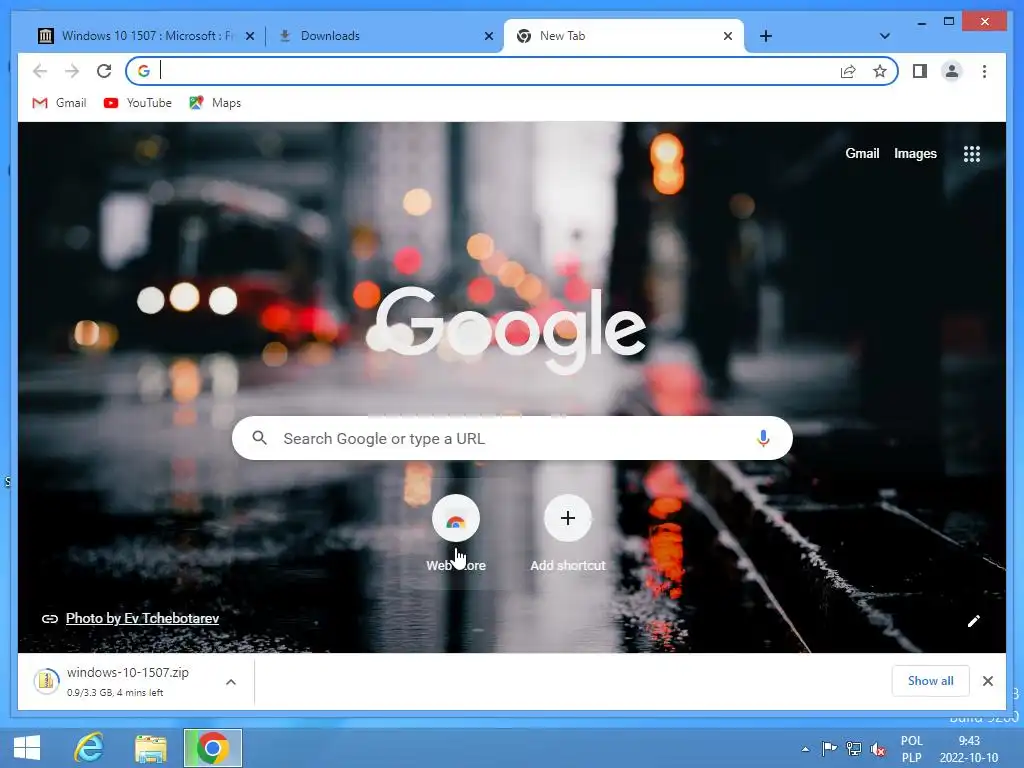Open Google apps grid
This screenshot has width=1024, height=768.
click(972, 154)
